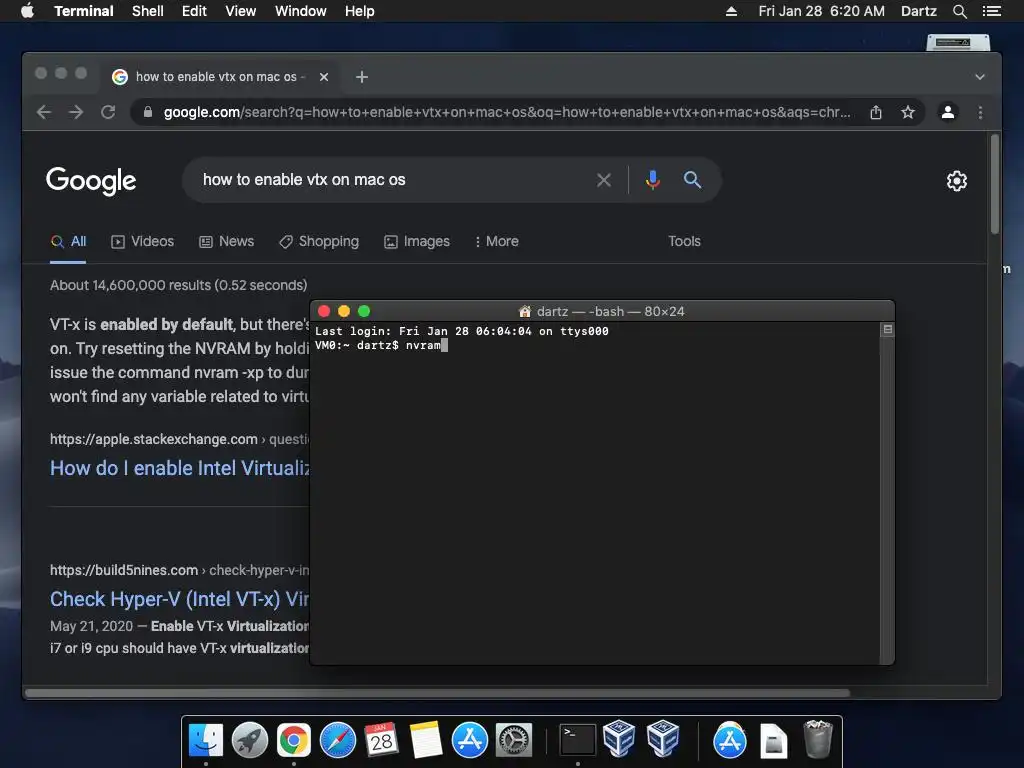
Task: Click Google Chrome in the Dock
Action: tap(294, 740)
